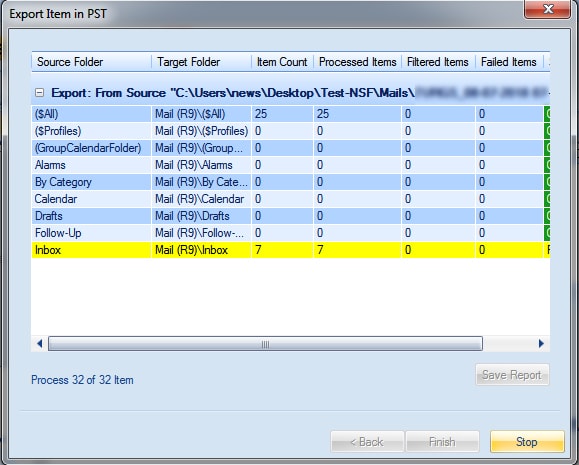Click the Processed Items column header
579x465 pixels.
pyautogui.click(x=357, y=62)
